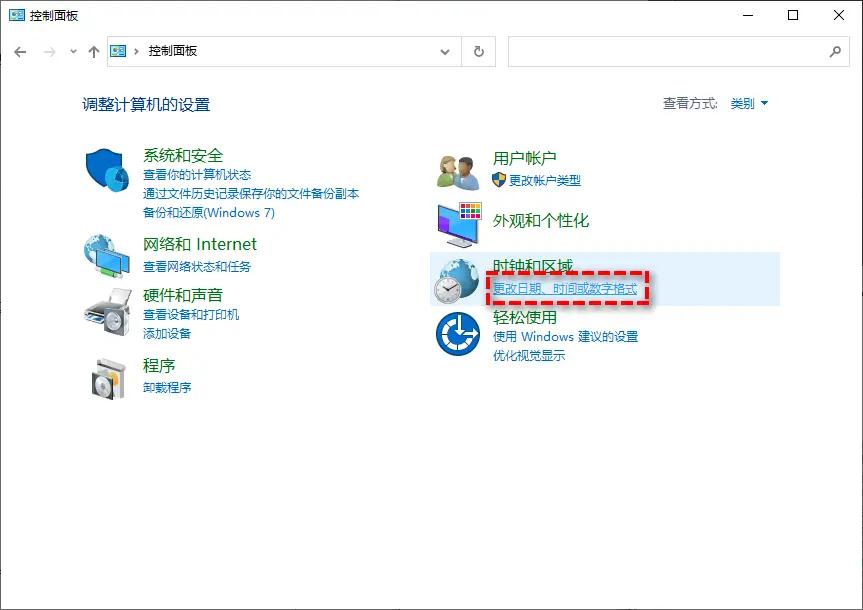The height and width of the screenshot is (610, 863).
Task: Click the 硬件和声音 printer icon
Action: tap(106, 315)
